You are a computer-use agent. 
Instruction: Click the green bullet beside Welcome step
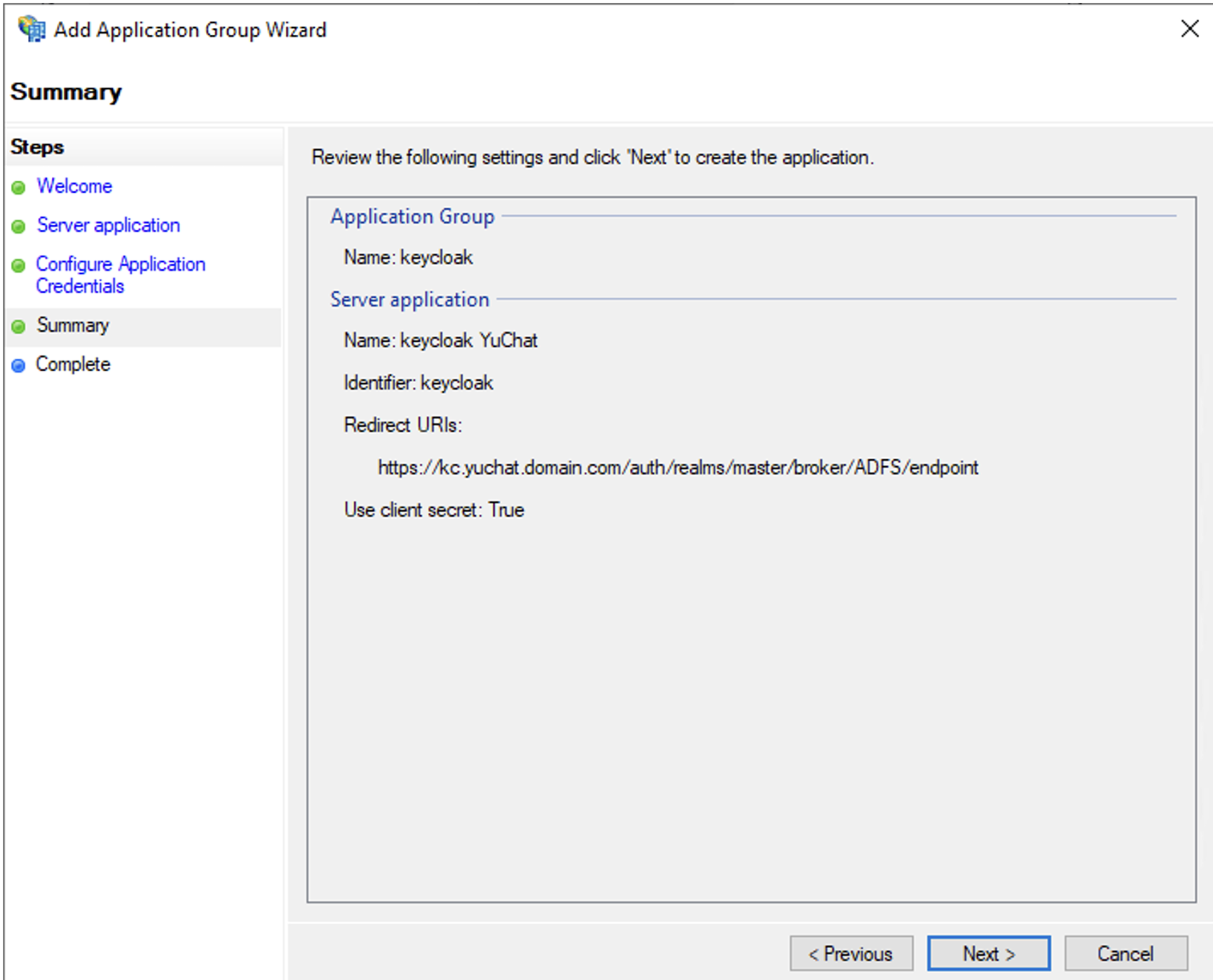[19, 187]
